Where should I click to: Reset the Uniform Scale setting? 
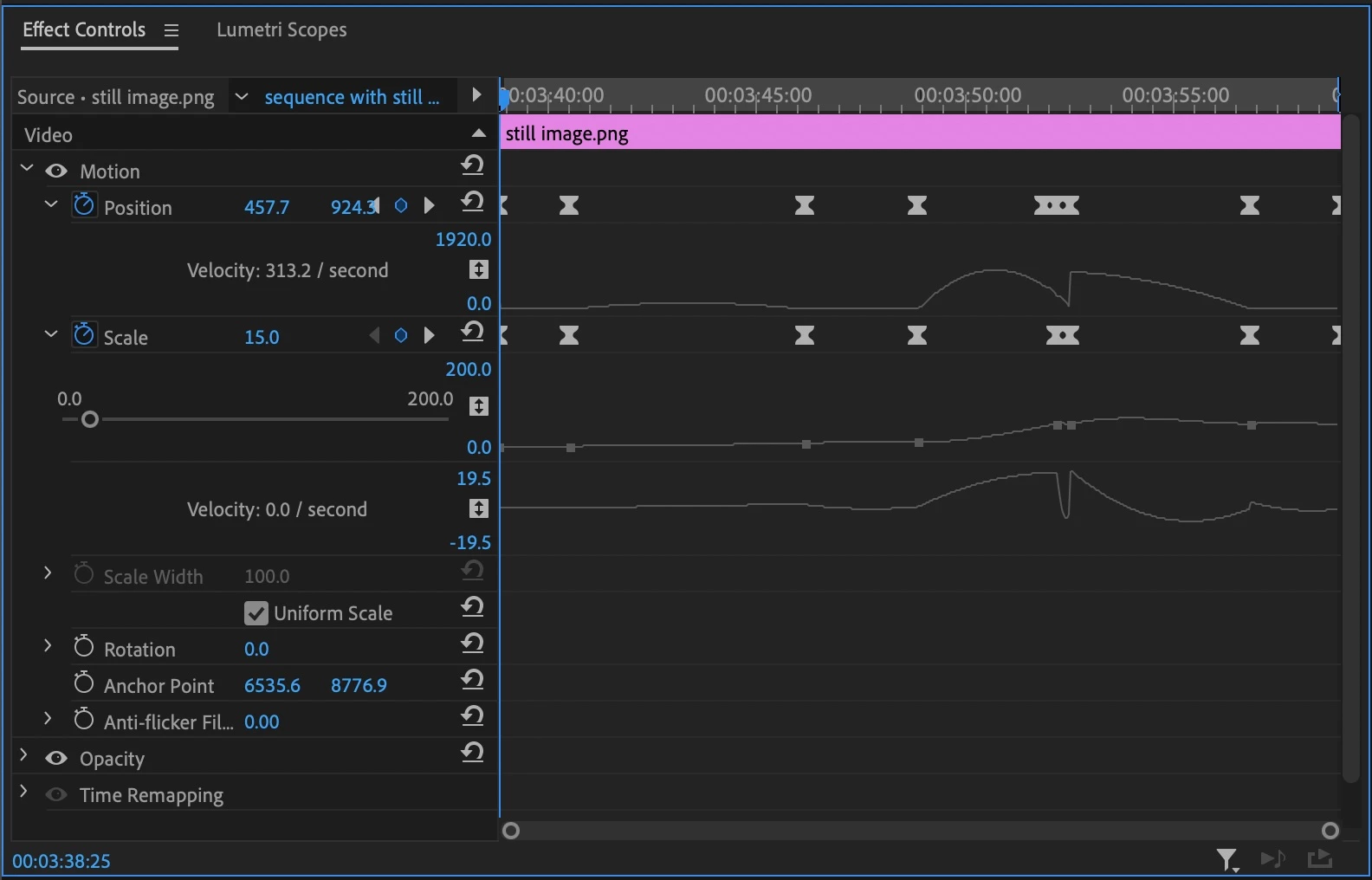[x=473, y=606]
